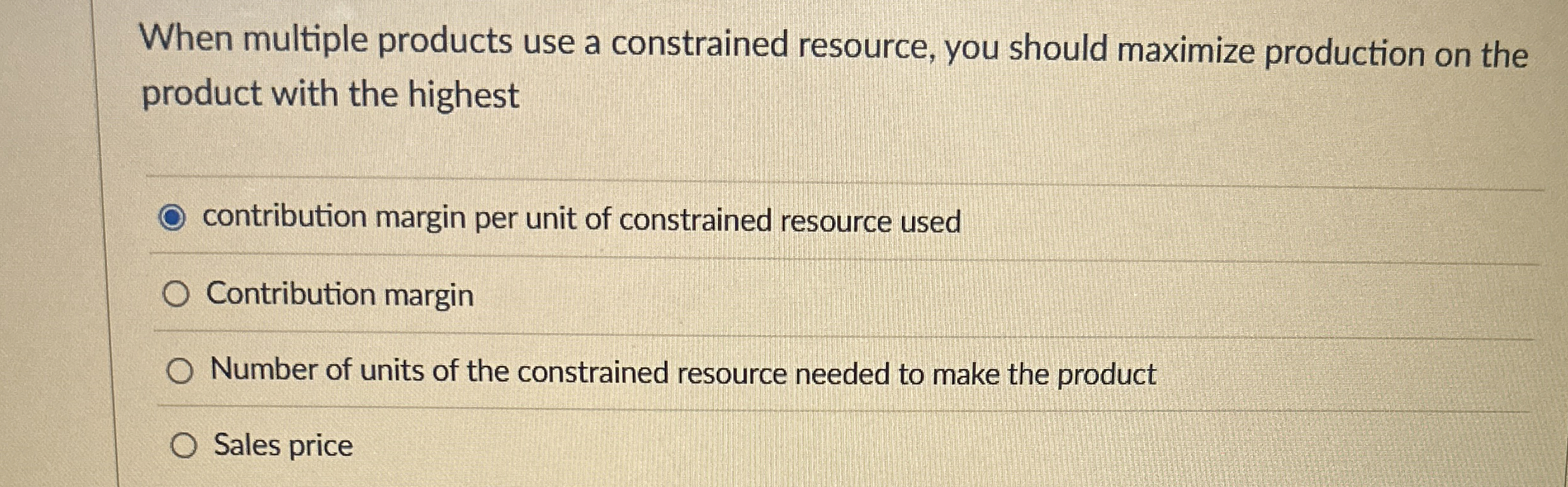Click the divider line below 'Contribution margin'
The height and width of the screenshot is (487, 1568).
tap(761, 331)
